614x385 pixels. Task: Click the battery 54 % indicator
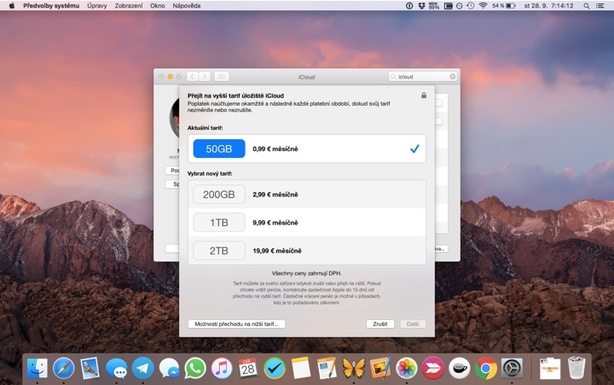tap(504, 5)
